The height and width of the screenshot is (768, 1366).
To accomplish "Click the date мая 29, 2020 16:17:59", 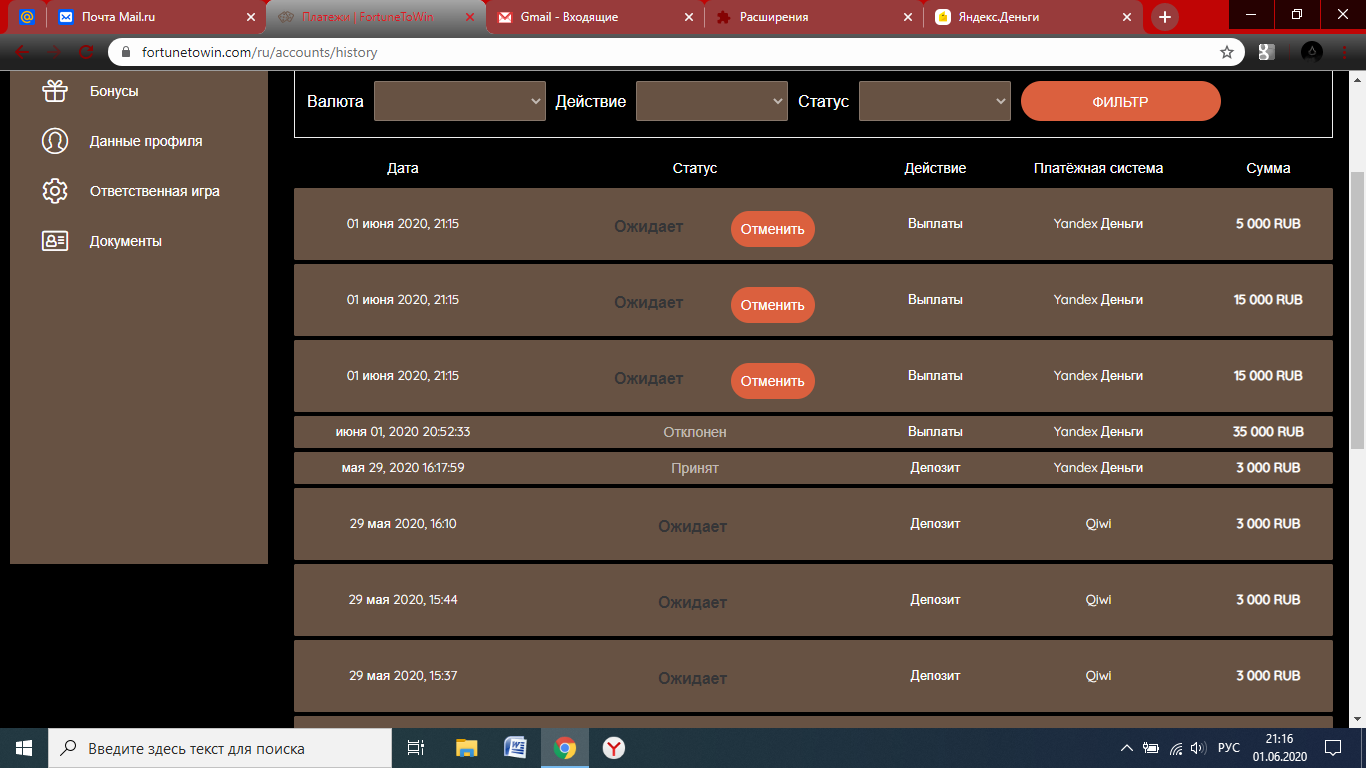I will (x=403, y=468).
